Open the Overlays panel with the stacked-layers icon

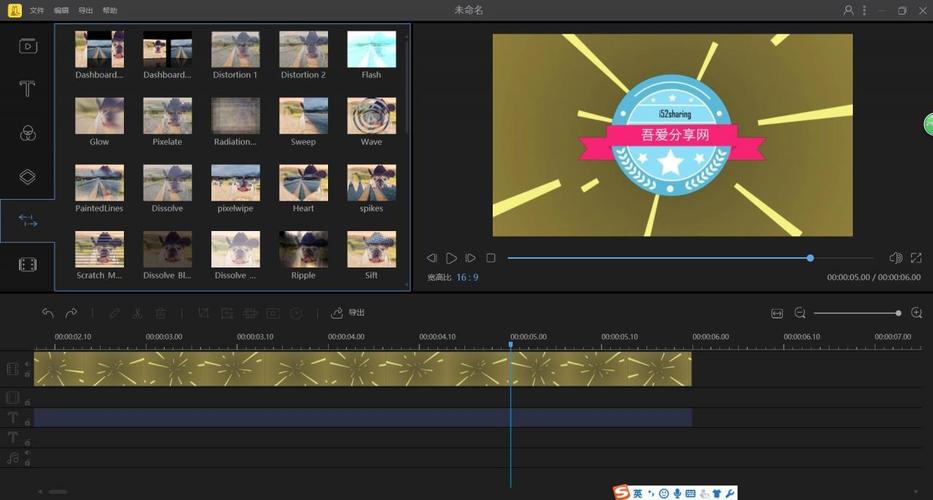point(28,177)
